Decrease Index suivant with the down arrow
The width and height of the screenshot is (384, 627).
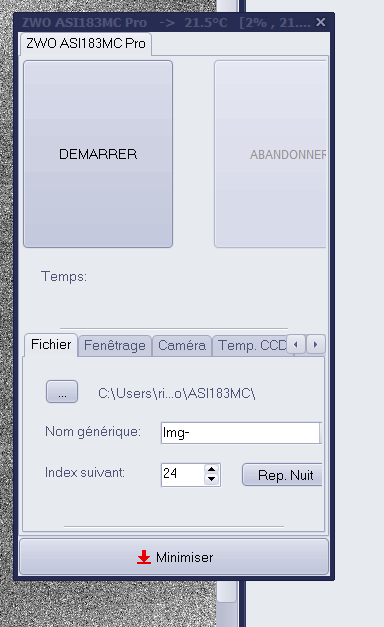(x=212, y=479)
